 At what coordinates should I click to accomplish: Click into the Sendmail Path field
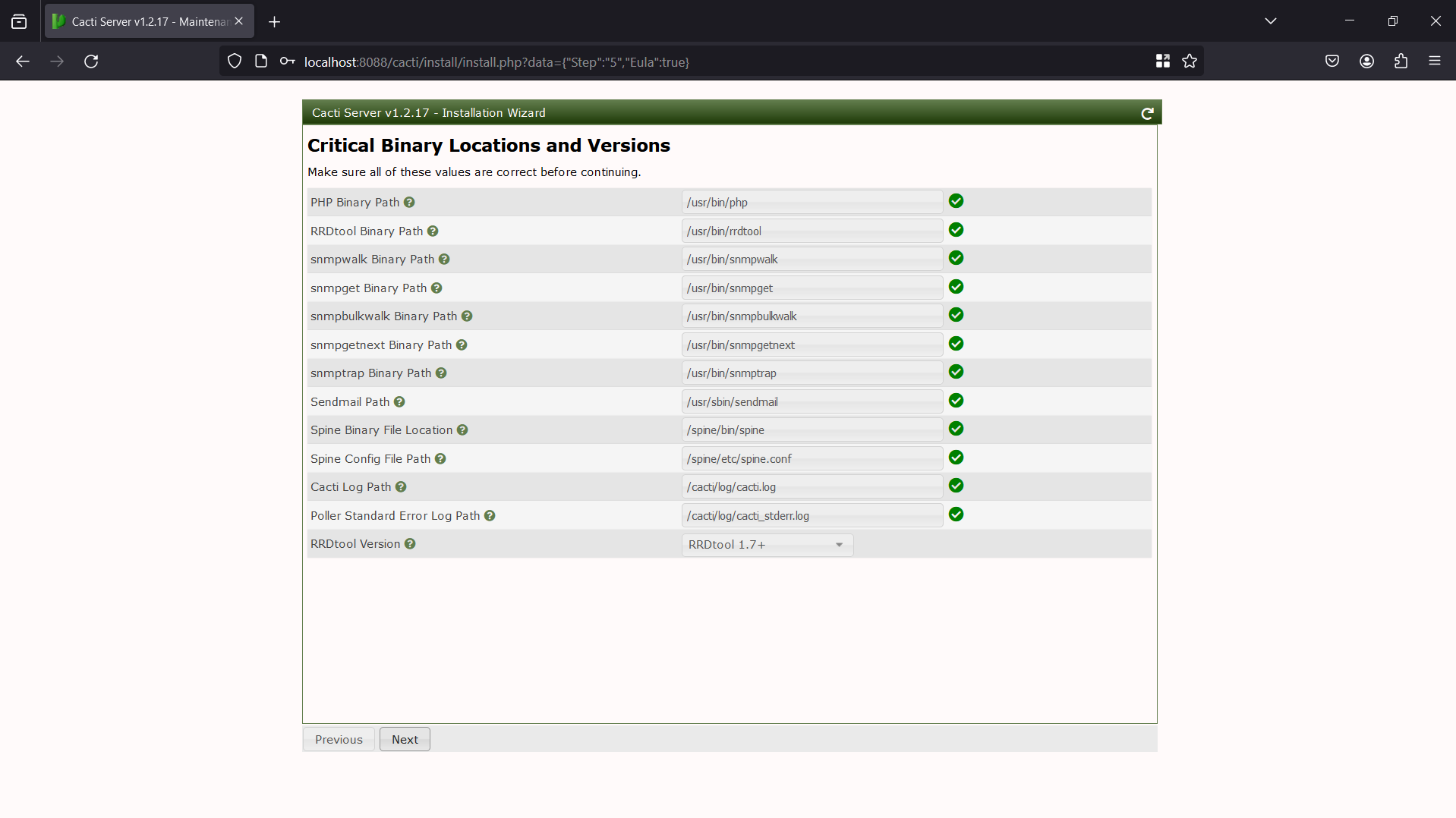click(812, 402)
